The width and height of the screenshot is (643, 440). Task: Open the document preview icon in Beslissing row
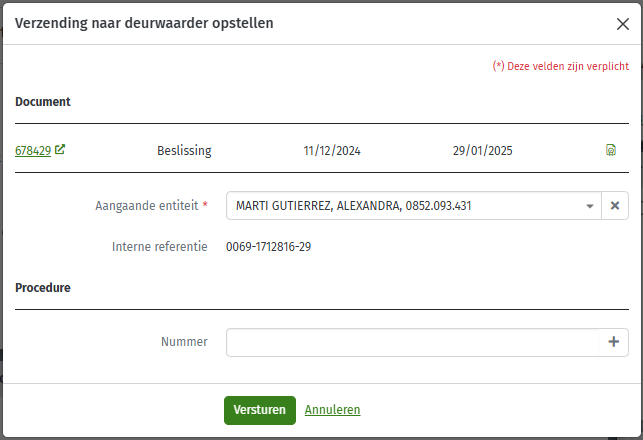(x=611, y=150)
